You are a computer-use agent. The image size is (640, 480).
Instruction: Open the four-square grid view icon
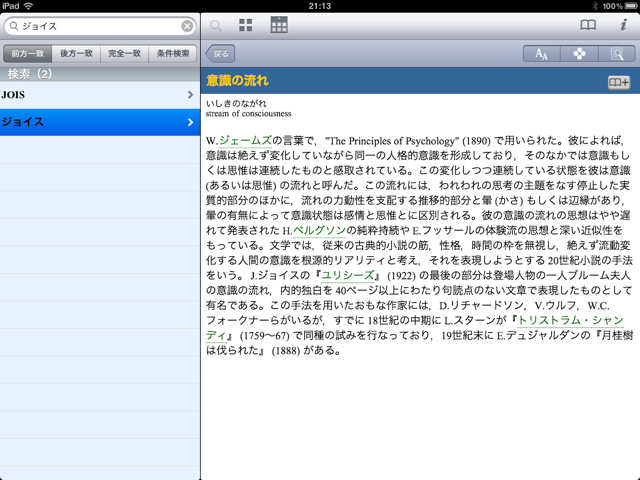[245, 25]
